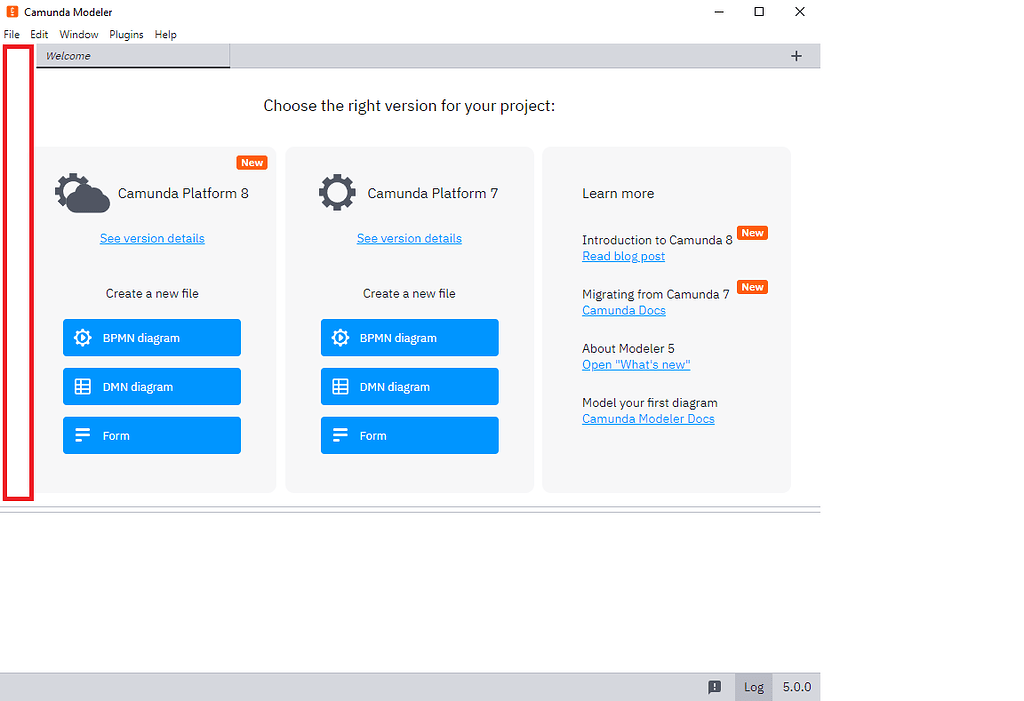
Task: Click the "Camunda Platform 8" heading
Action: click(183, 193)
